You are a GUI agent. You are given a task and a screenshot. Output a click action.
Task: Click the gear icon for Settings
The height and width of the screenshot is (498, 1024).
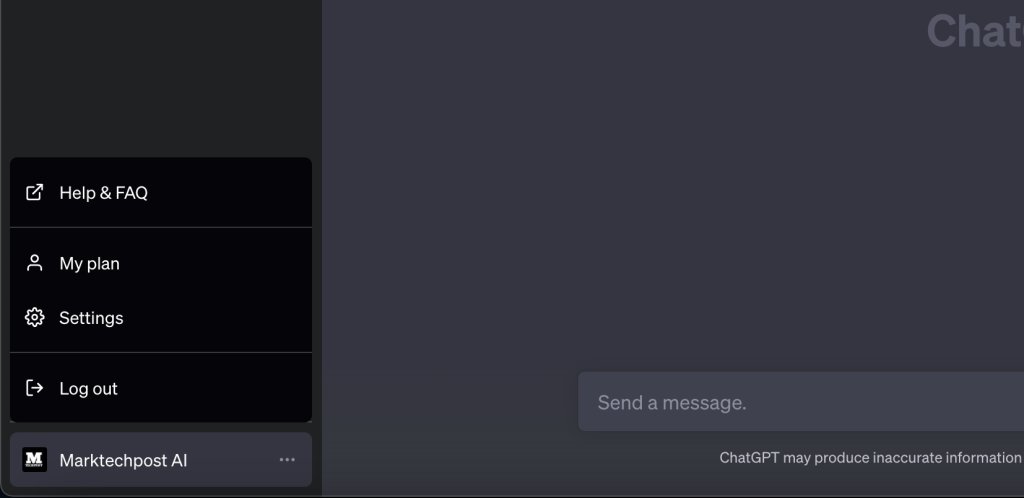coord(34,318)
